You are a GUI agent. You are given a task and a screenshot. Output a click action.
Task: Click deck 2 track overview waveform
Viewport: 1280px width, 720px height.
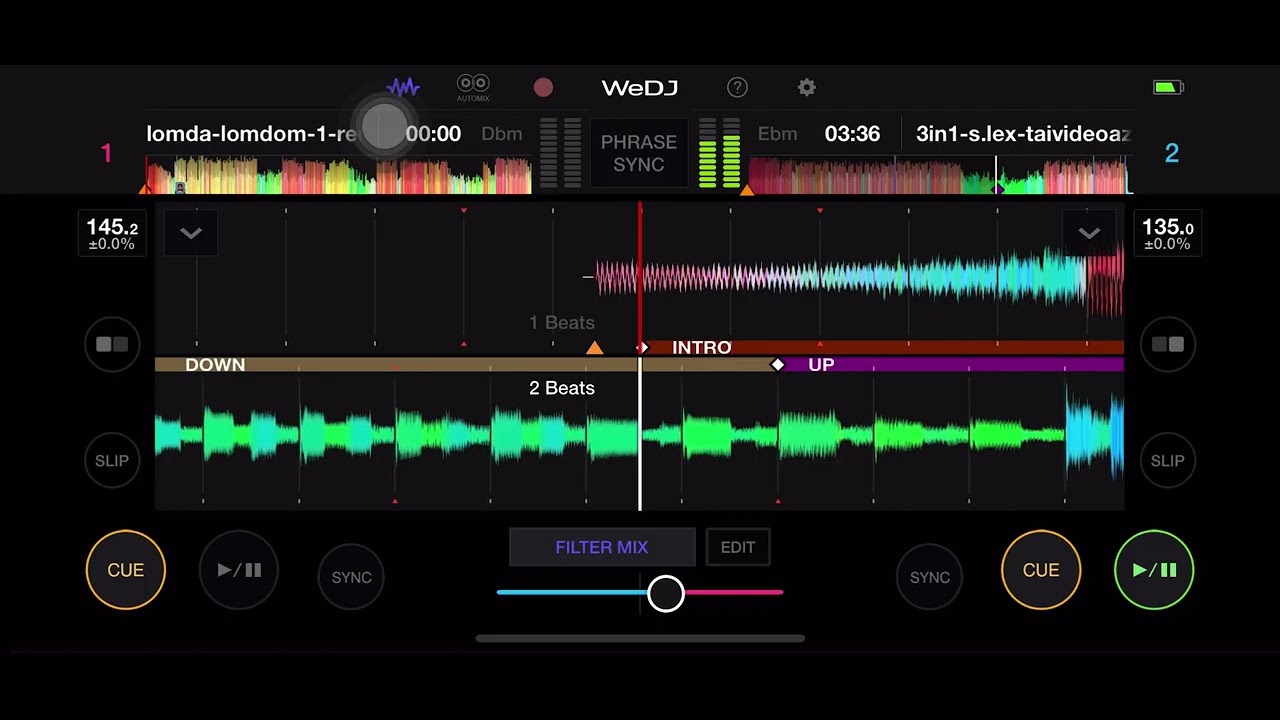pos(938,175)
